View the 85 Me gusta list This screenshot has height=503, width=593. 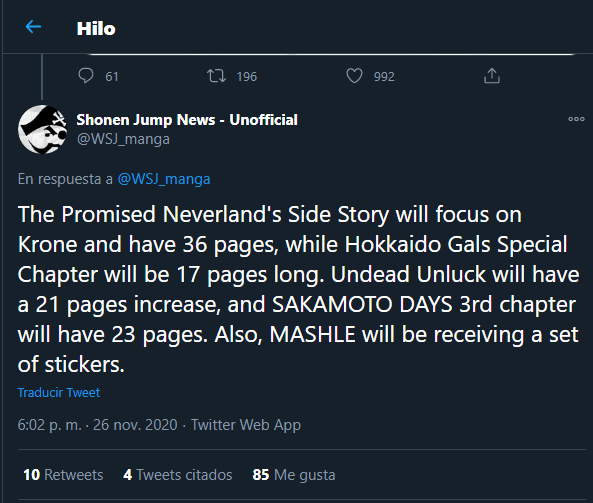click(x=294, y=475)
